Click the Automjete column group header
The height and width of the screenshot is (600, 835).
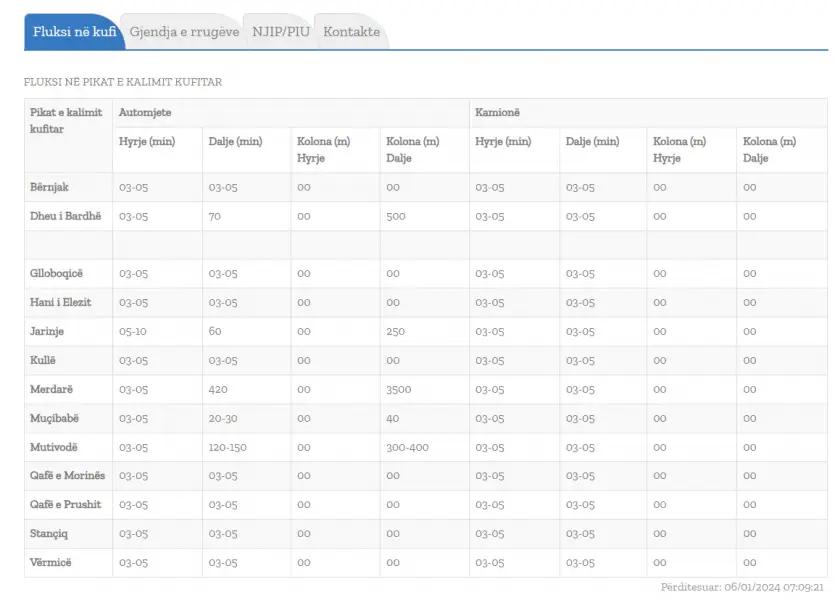[x=145, y=112]
